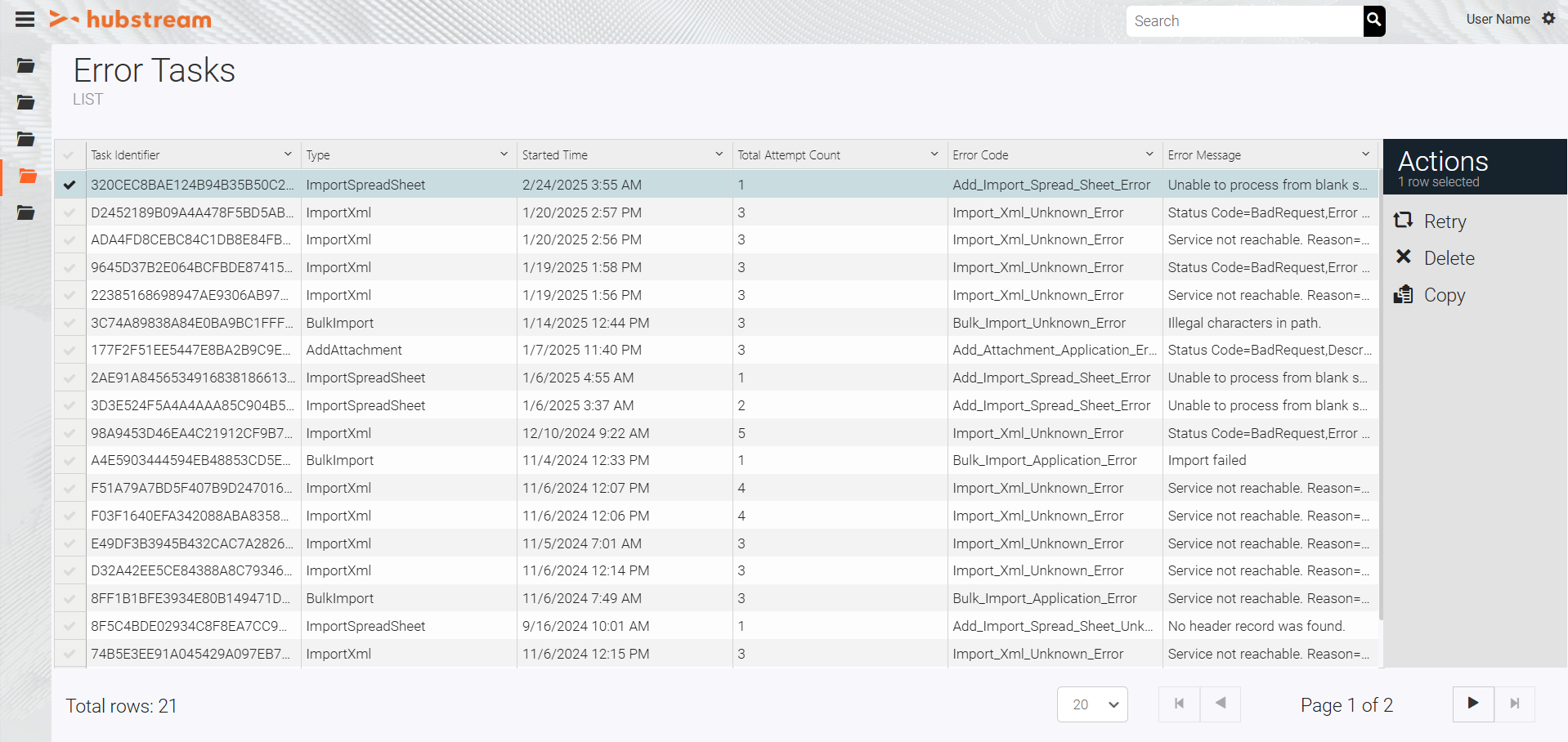Click the Delete X icon
Image resolution: width=1568 pixels, height=742 pixels.
coord(1403,257)
